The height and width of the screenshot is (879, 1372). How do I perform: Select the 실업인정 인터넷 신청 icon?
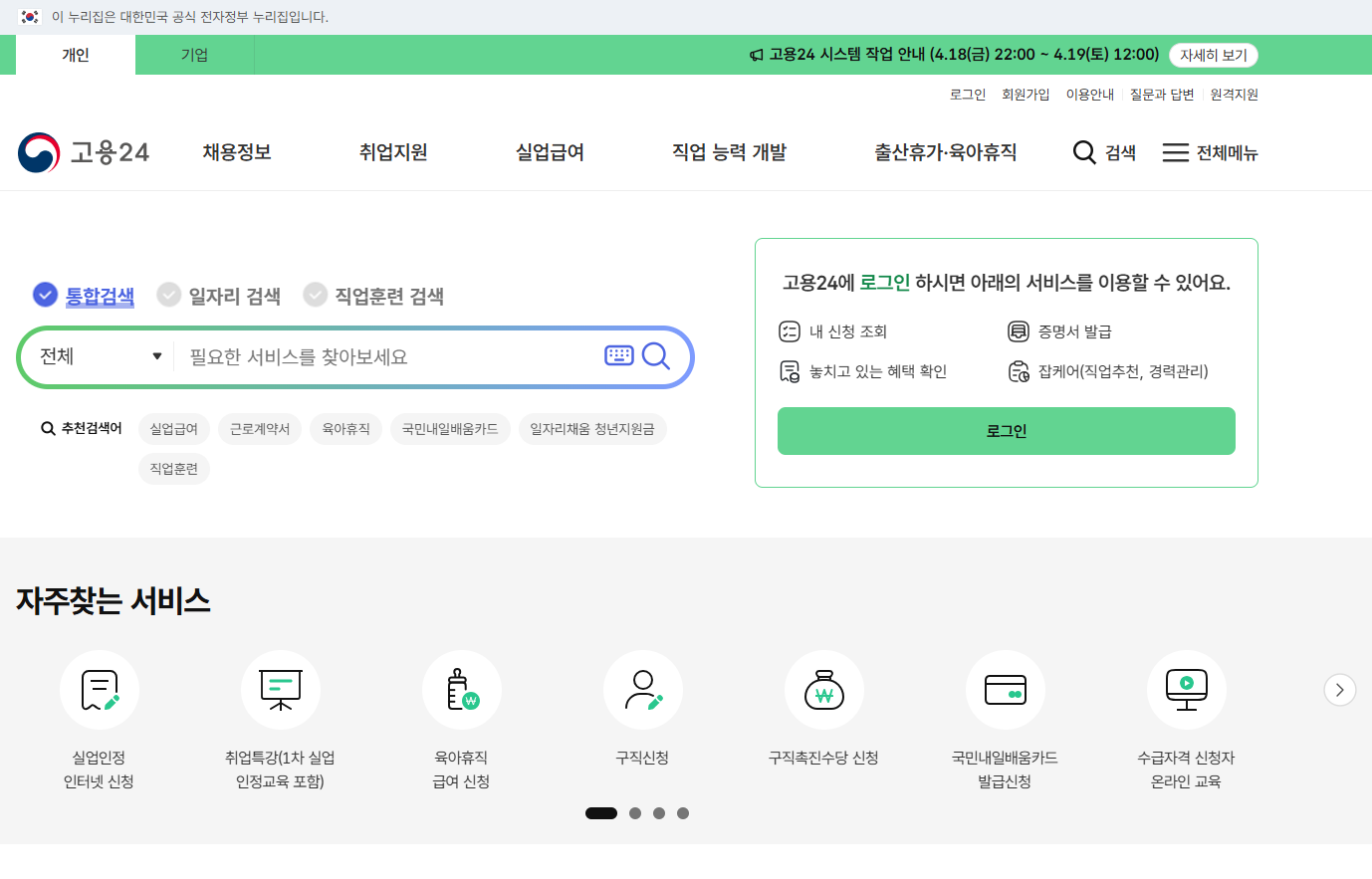tap(99, 689)
